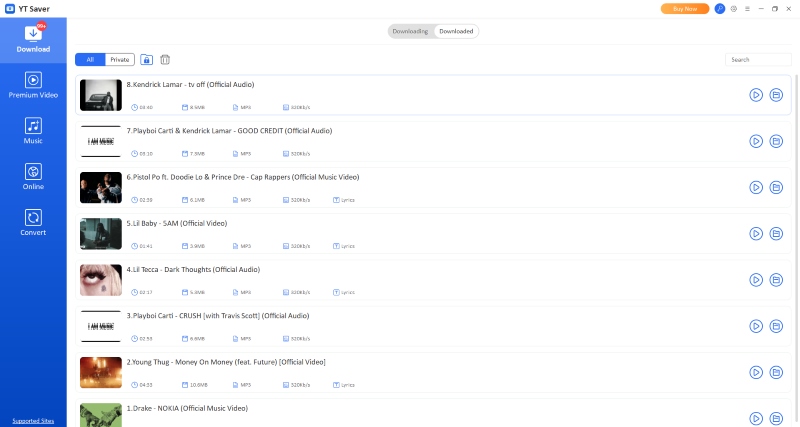Image resolution: width=800 pixels, height=427 pixels.
Task: Open the Download section in sidebar
Action: click(33, 40)
